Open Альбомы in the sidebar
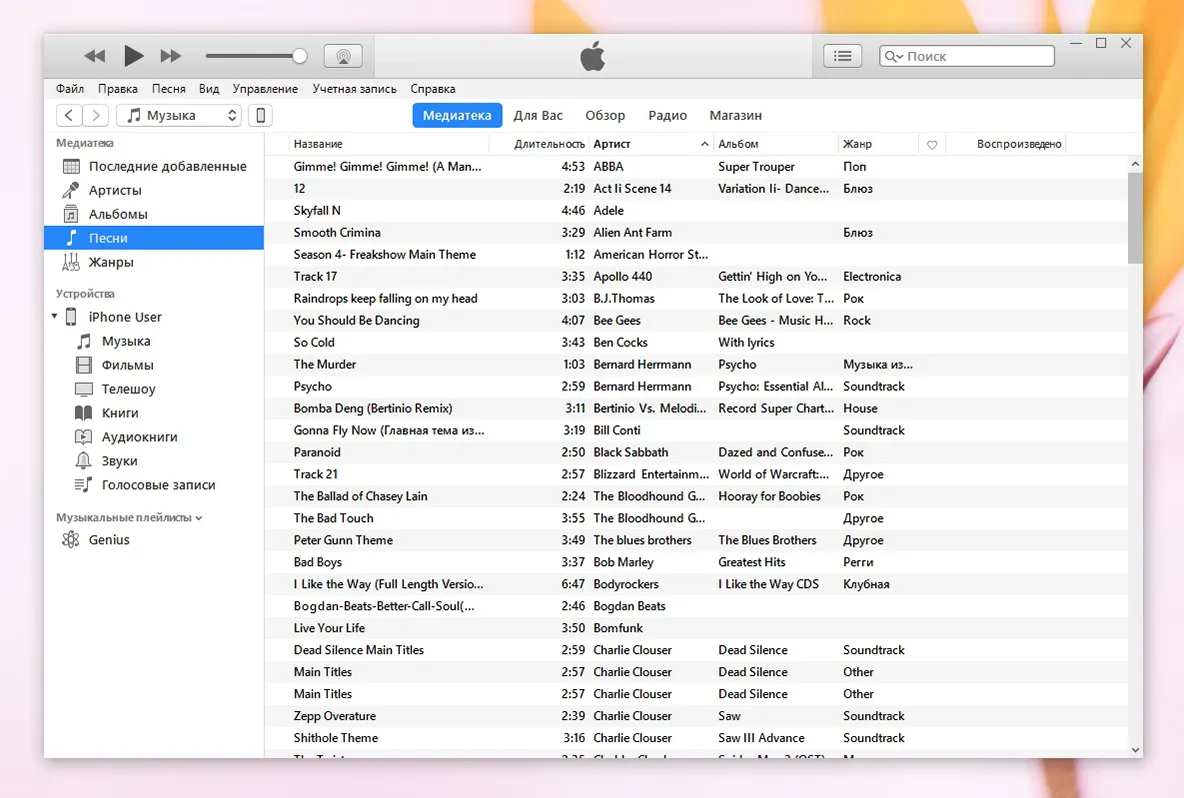This screenshot has height=798, width=1184. point(154,214)
